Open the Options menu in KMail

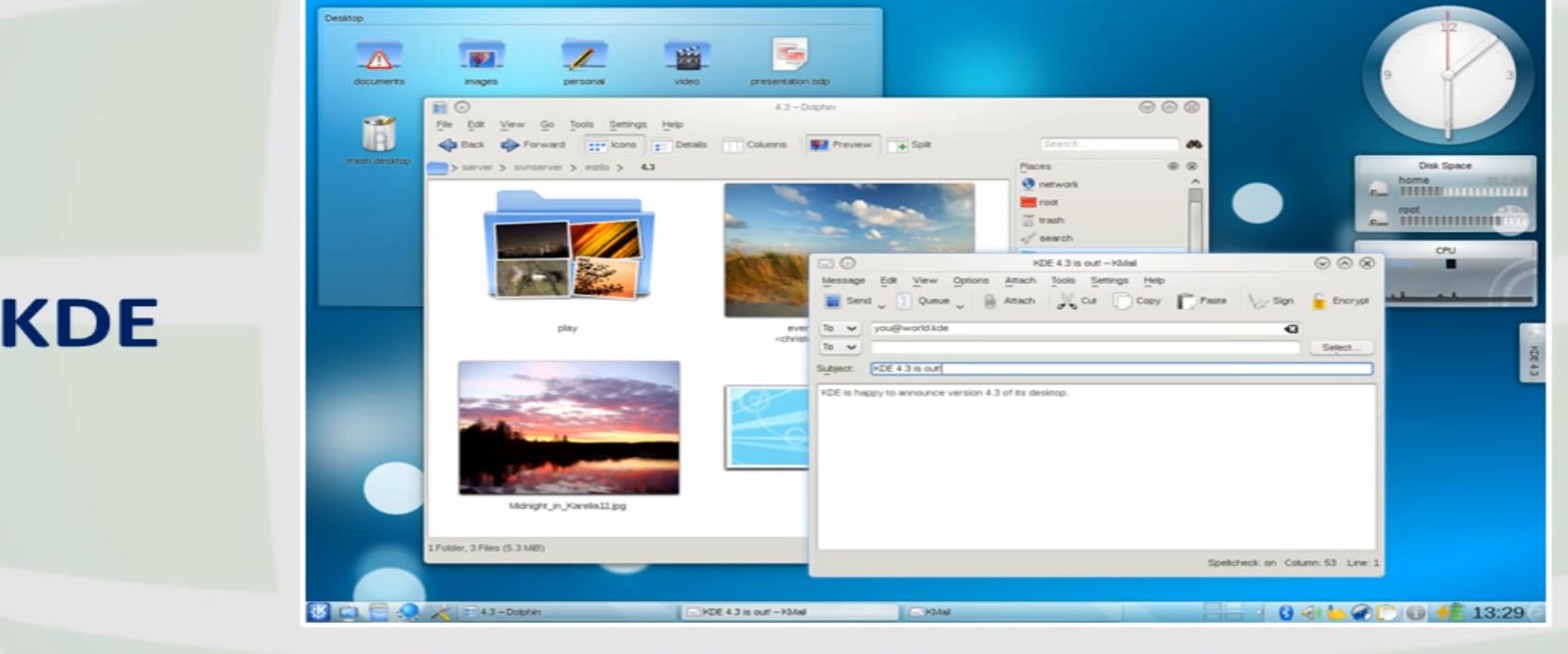click(x=971, y=280)
